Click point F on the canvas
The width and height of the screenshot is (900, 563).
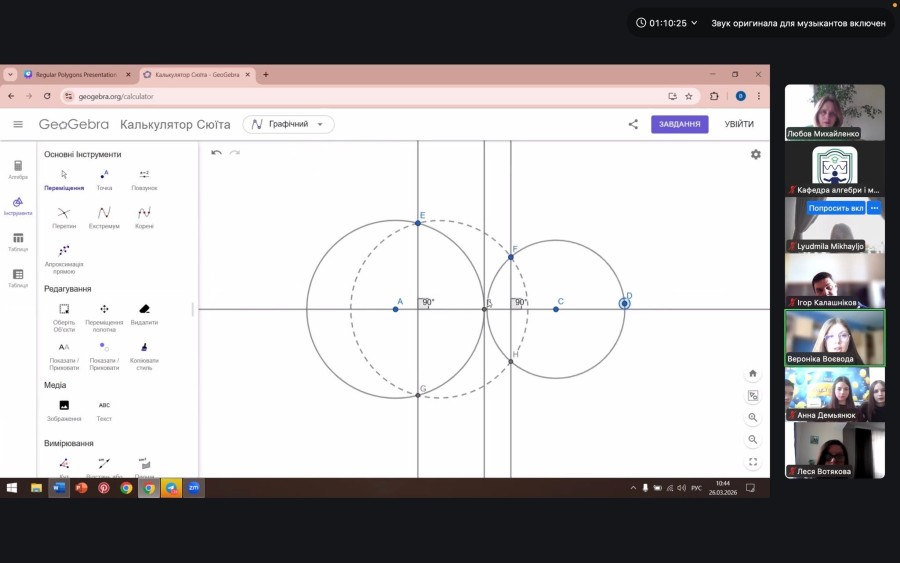coord(511,257)
